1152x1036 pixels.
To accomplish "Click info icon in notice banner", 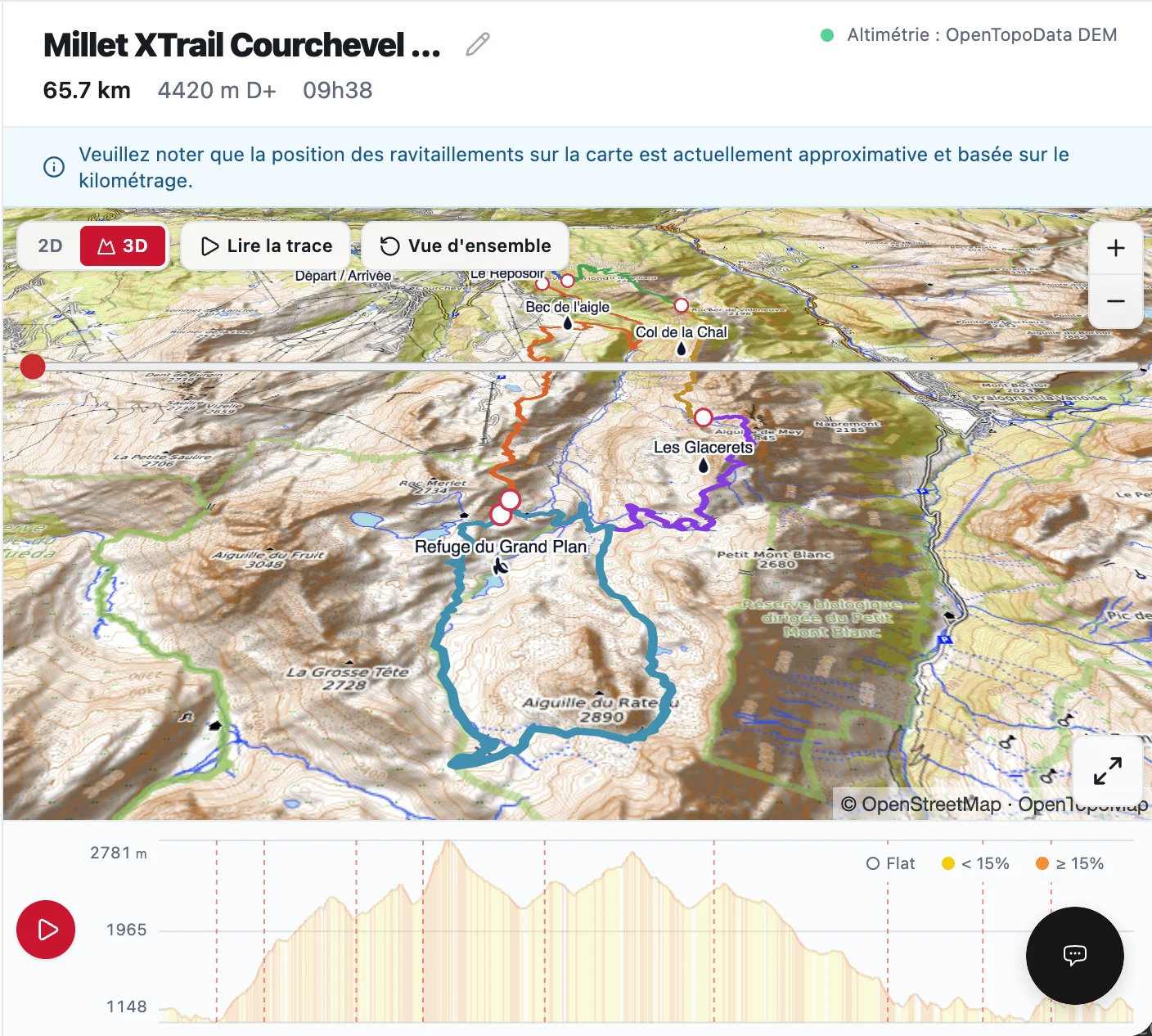I will coord(54,167).
